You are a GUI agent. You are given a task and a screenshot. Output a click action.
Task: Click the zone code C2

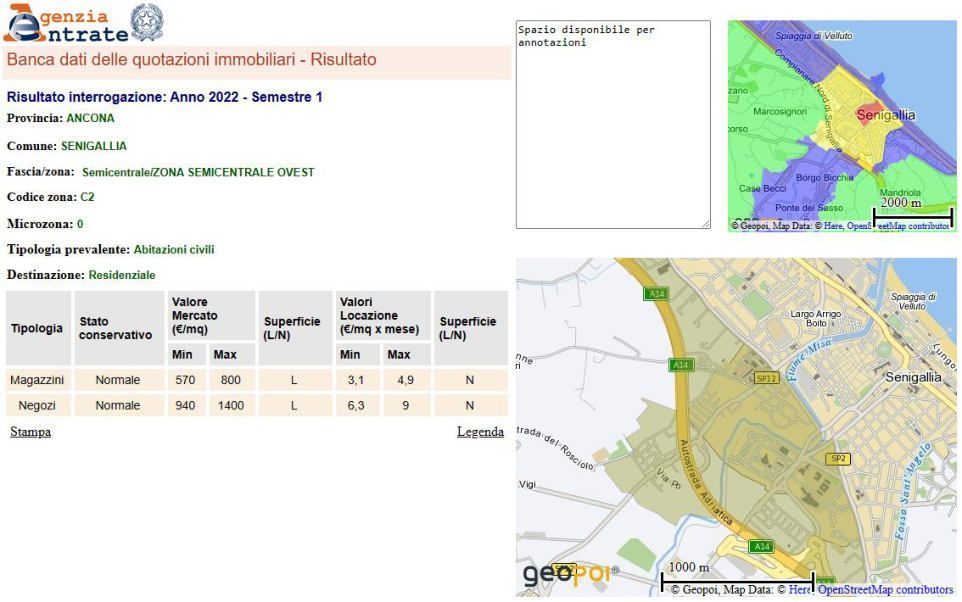[x=87, y=197]
